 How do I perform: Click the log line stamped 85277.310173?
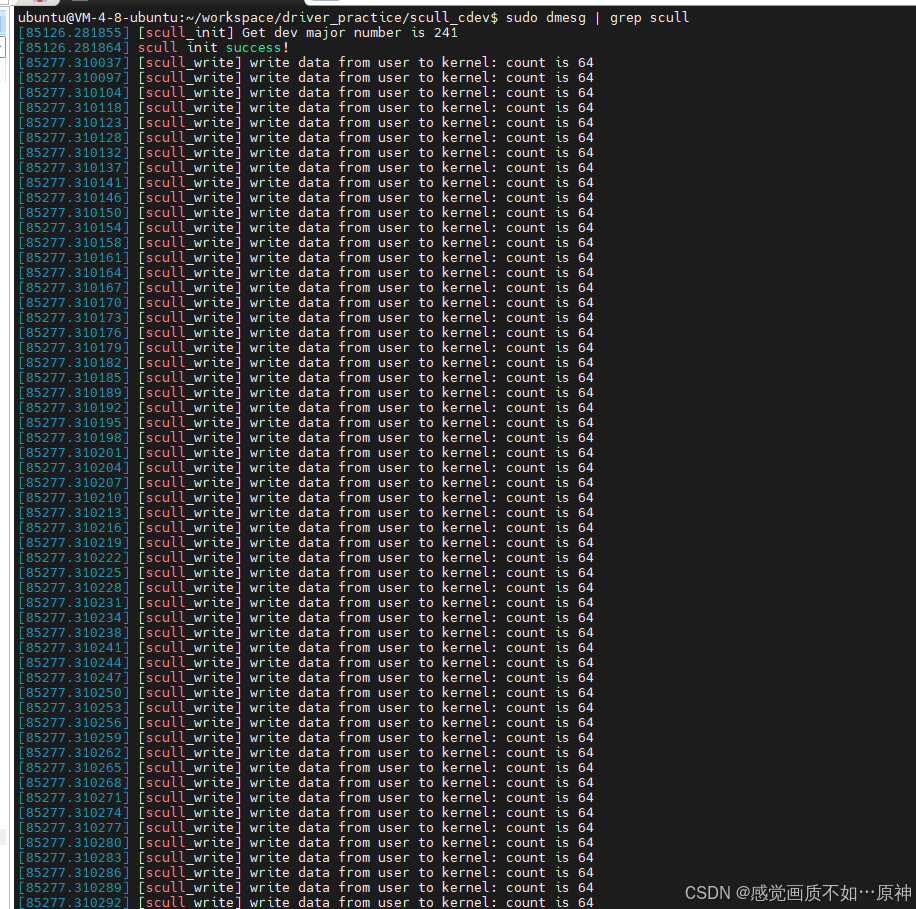click(306, 318)
